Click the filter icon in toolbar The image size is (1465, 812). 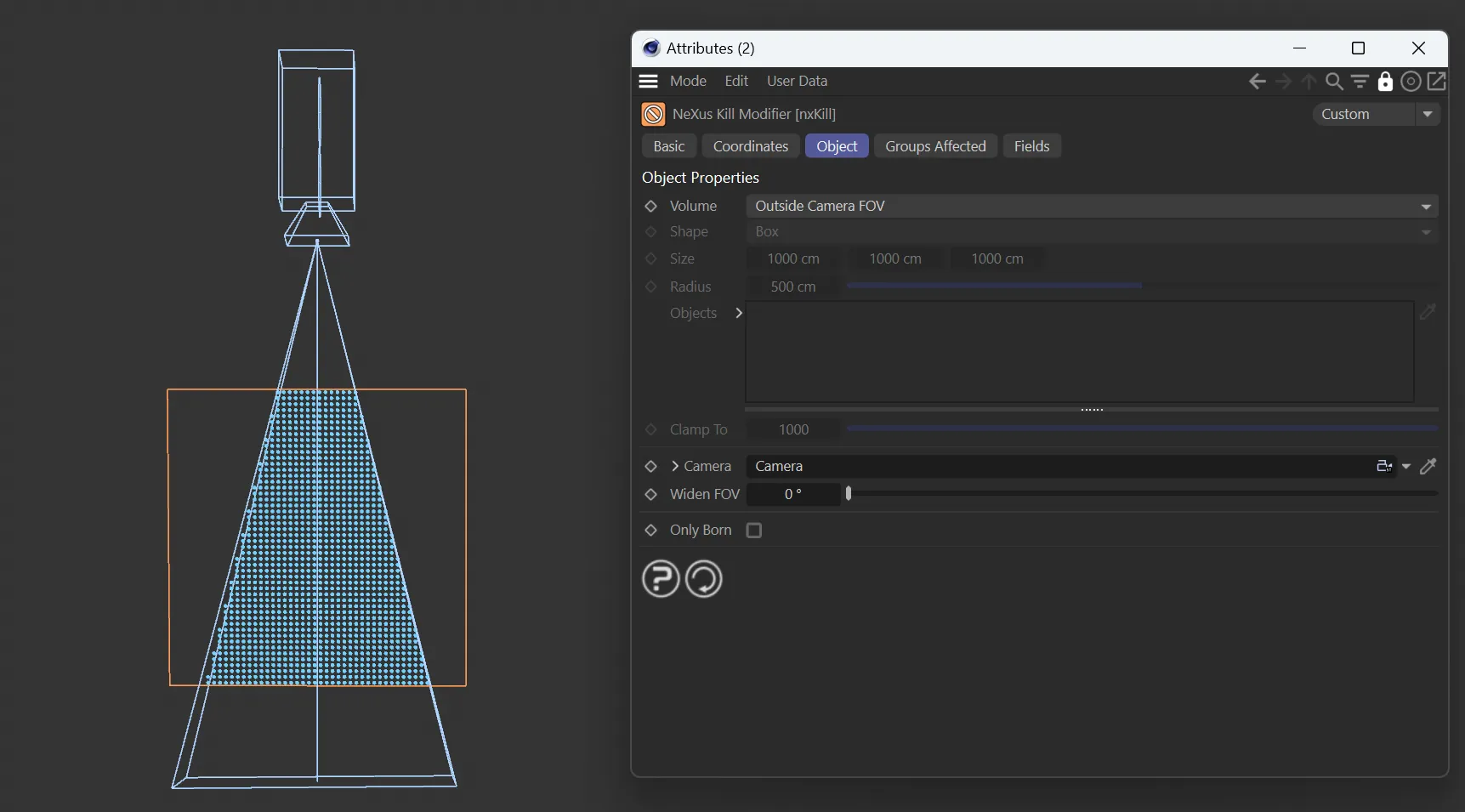1360,82
